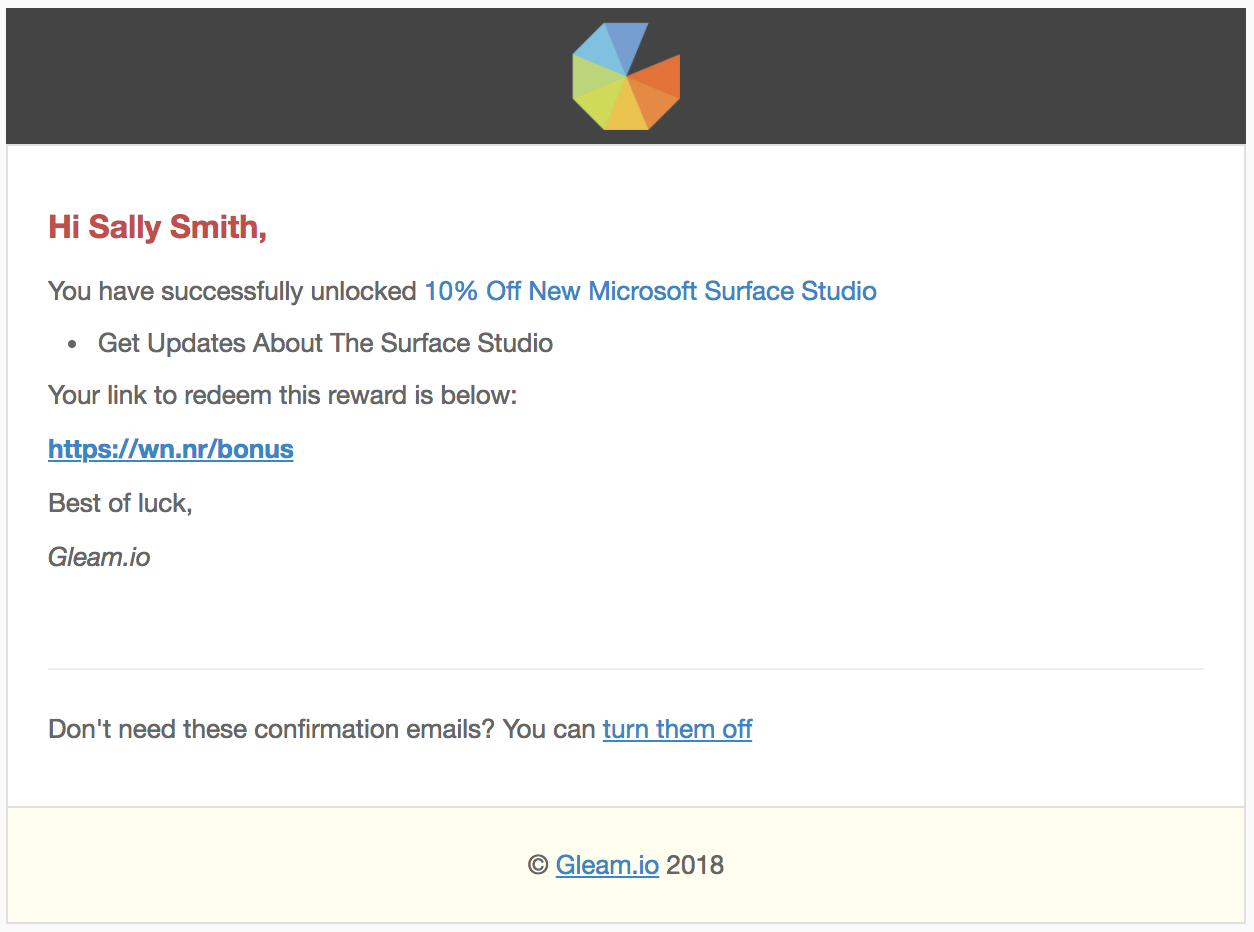
Task: Open the https://wn.nr/bonus redeem link
Action: (x=171, y=449)
